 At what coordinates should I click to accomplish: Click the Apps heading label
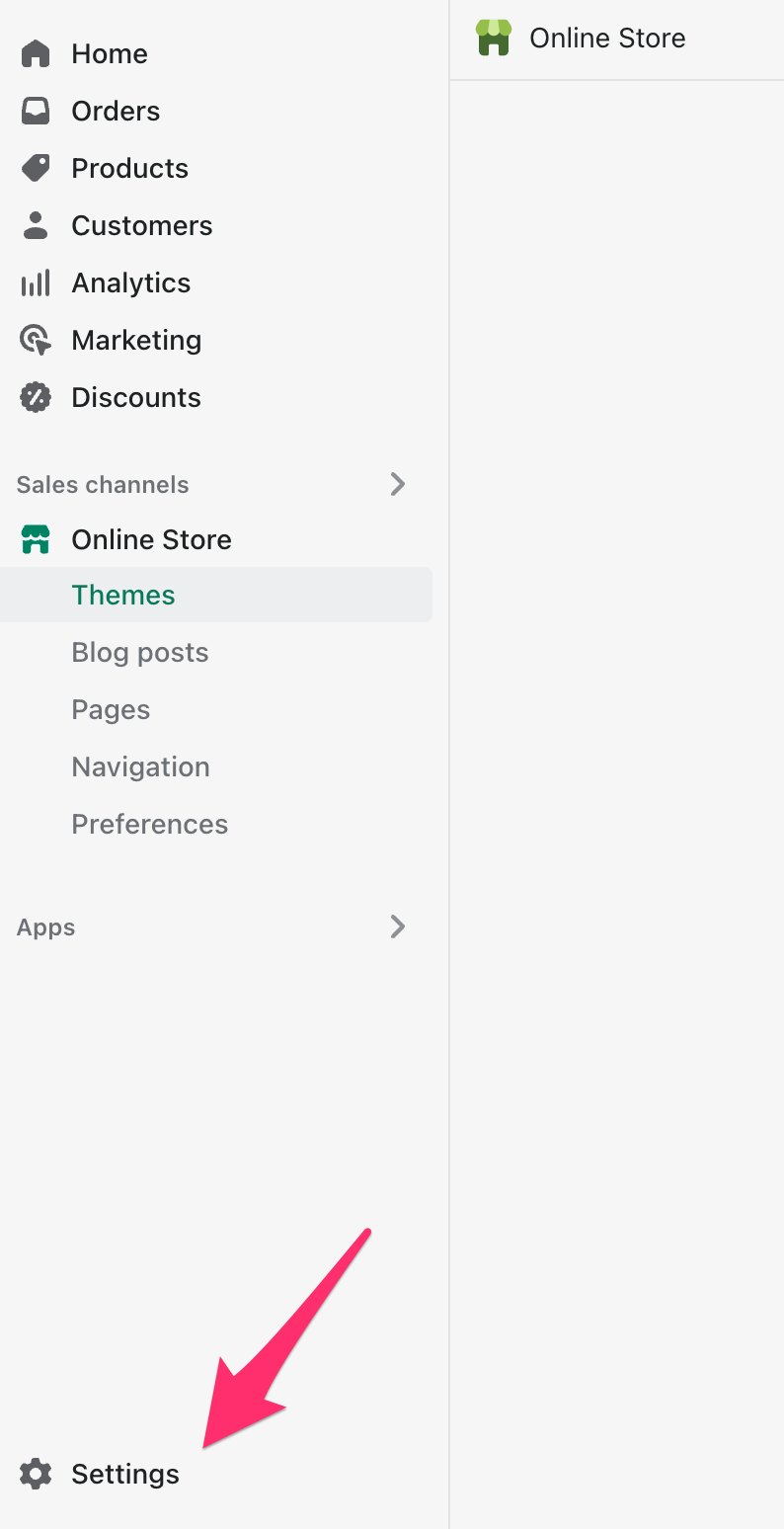point(45,926)
